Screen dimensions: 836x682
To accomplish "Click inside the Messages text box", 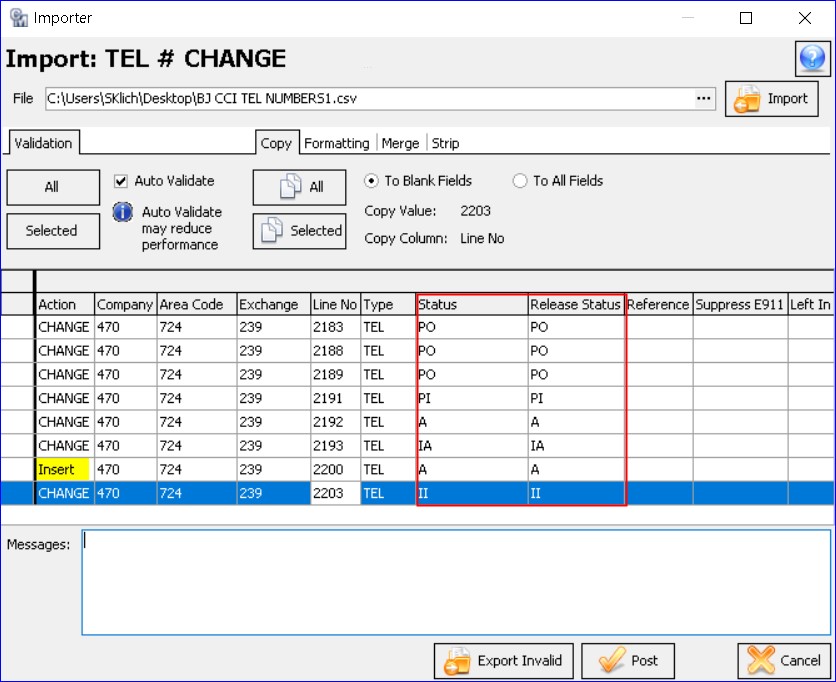I will (x=450, y=580).
